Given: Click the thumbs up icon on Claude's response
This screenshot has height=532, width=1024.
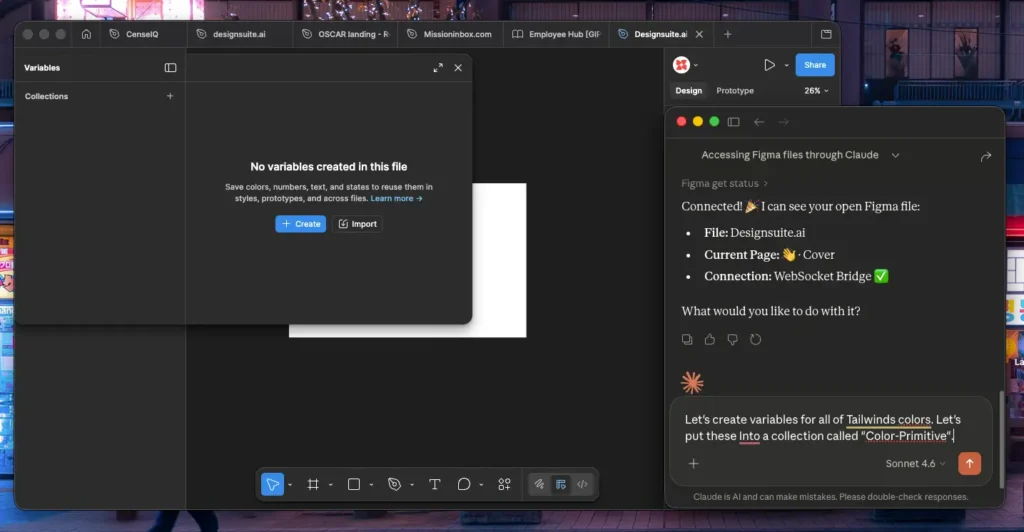Looking at the screenshot, I should 710,340.
